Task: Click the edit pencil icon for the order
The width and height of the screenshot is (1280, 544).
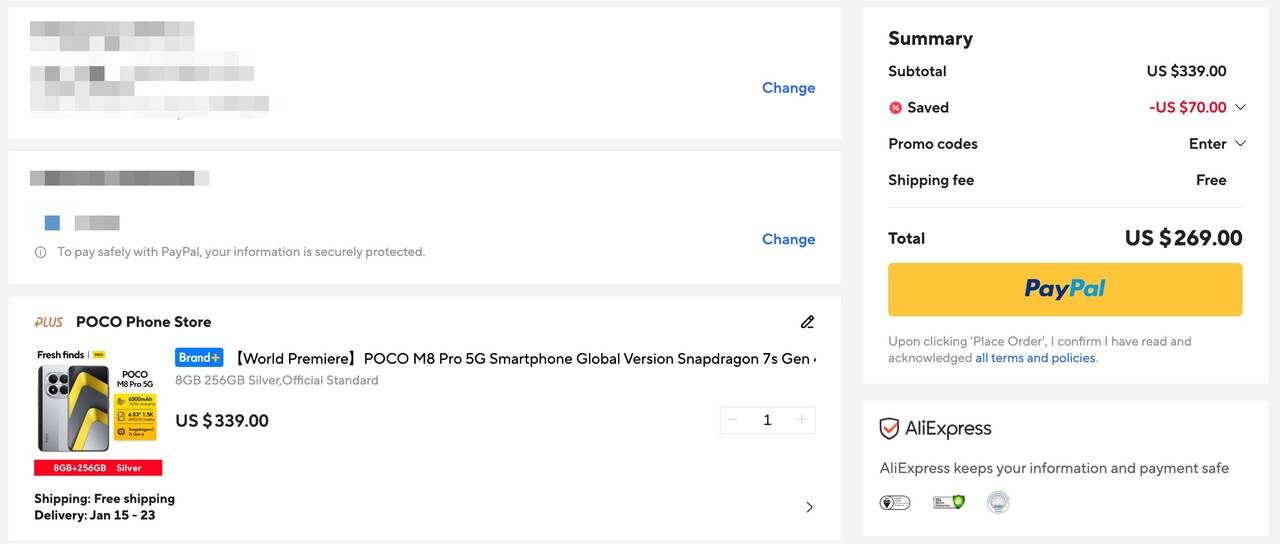Action: click(x=807, y=322)
